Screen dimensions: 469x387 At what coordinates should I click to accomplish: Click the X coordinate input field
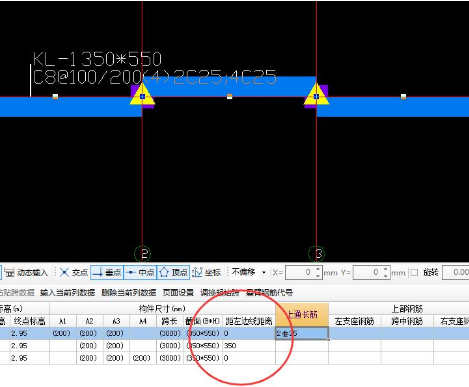click(300, 273)
